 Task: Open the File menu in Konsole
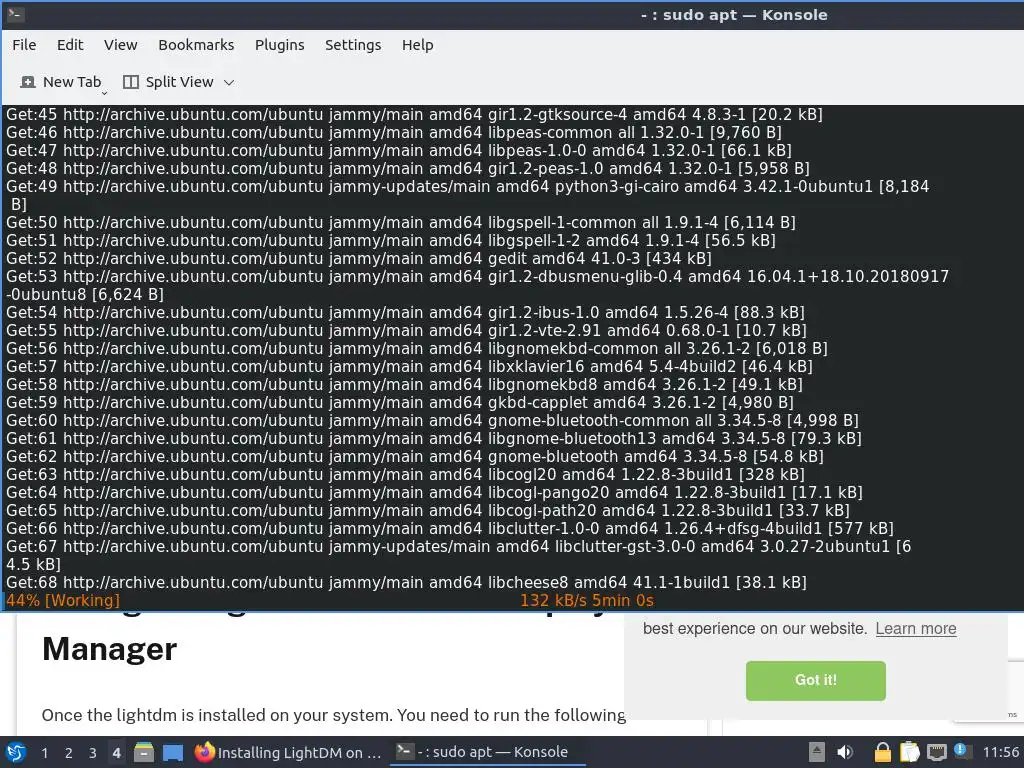24,45
